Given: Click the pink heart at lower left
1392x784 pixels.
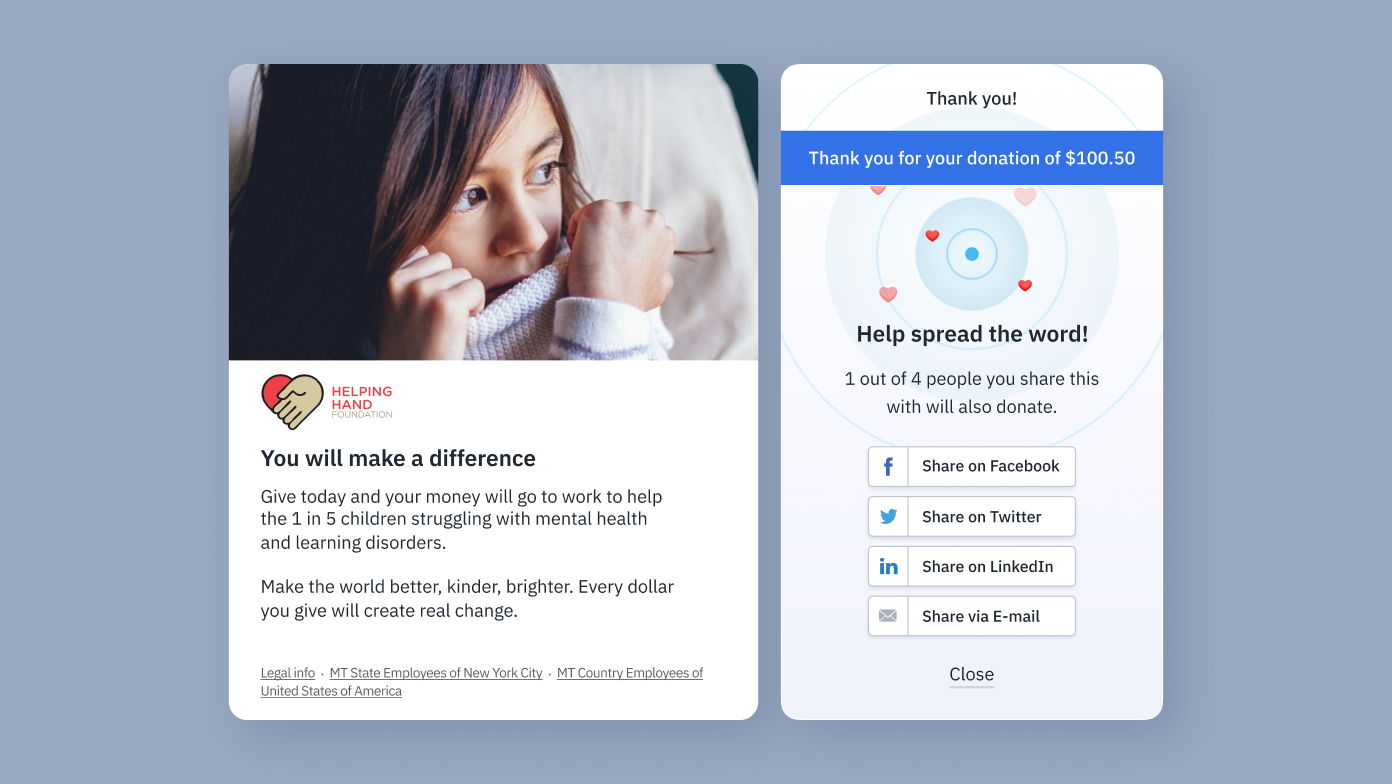Looking at the screenshot, I should [888, 294].
